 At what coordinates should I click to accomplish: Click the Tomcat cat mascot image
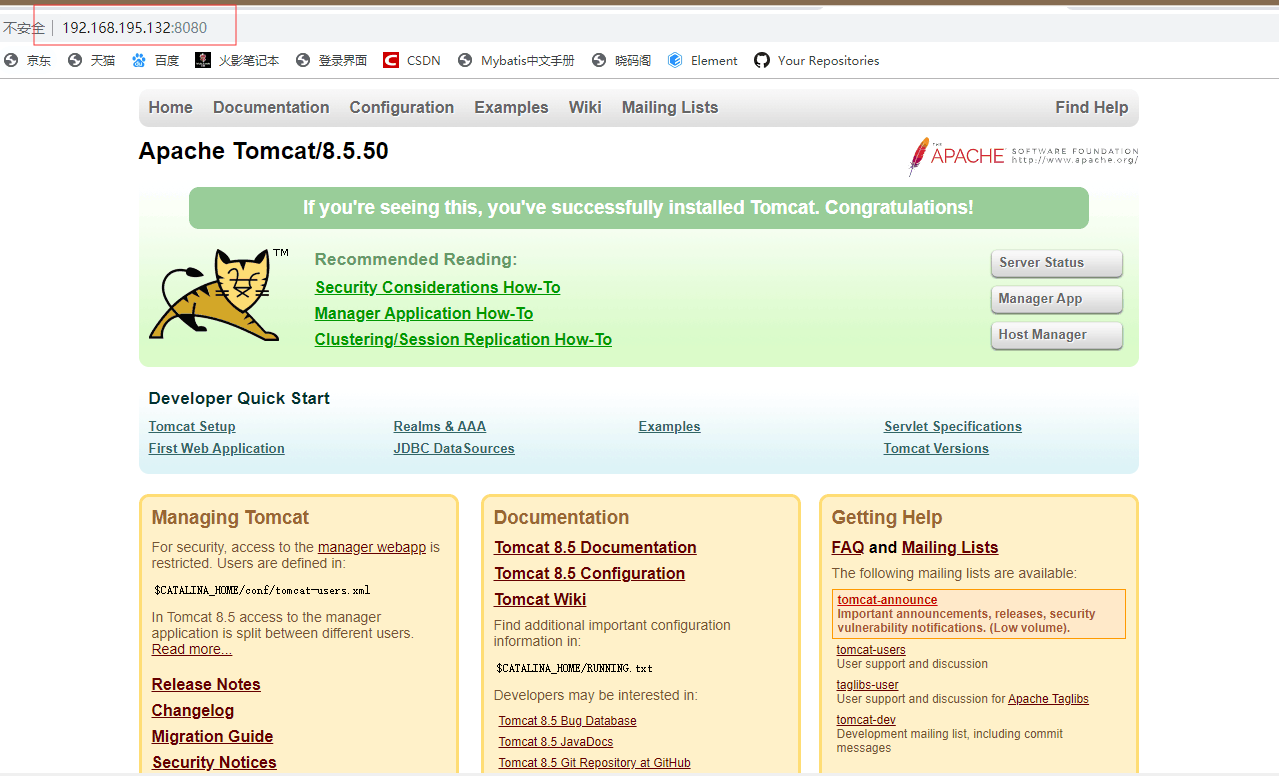[219, 294]
